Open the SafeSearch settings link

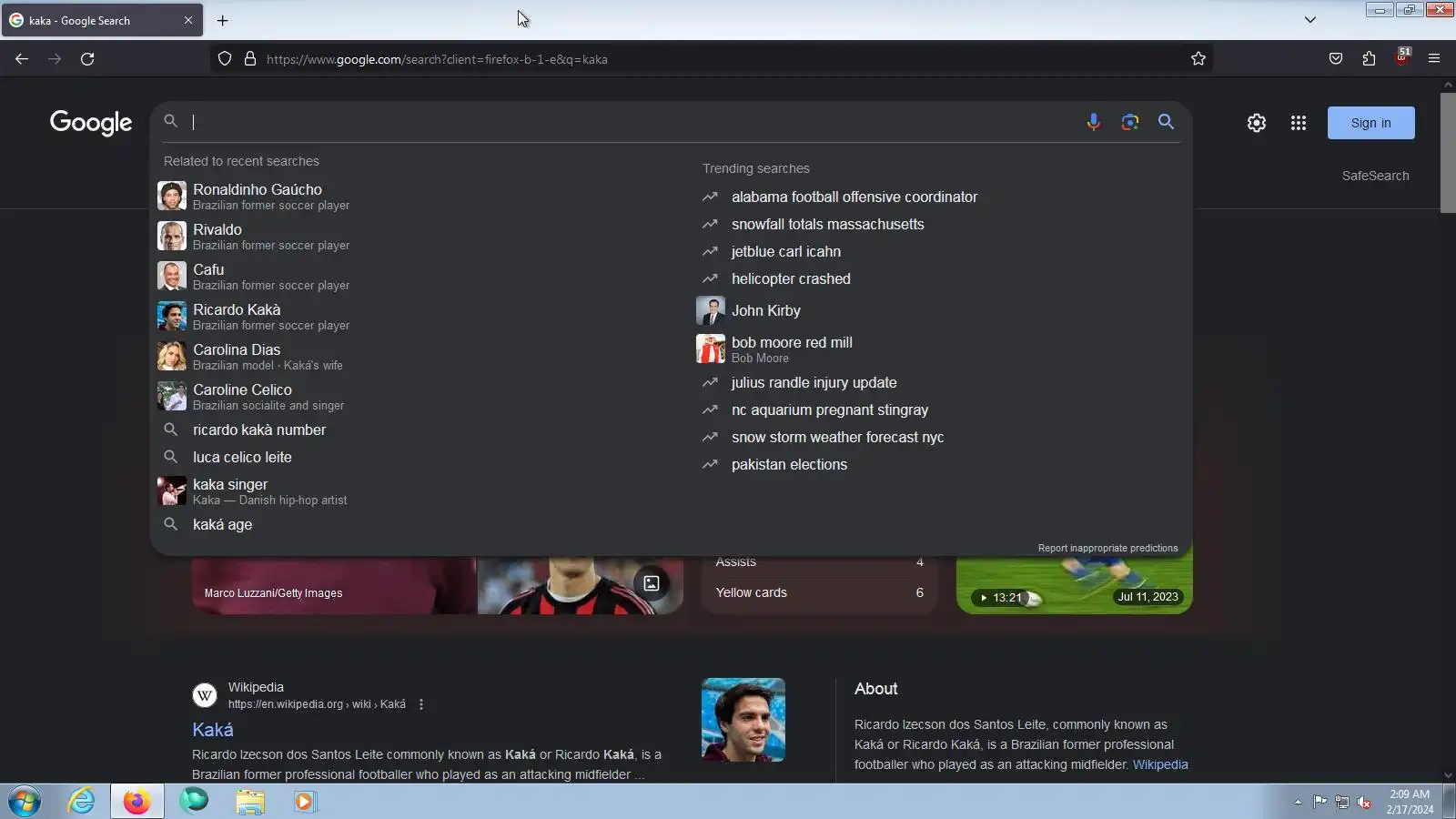pyautogui.click(x=1375, y=176)
